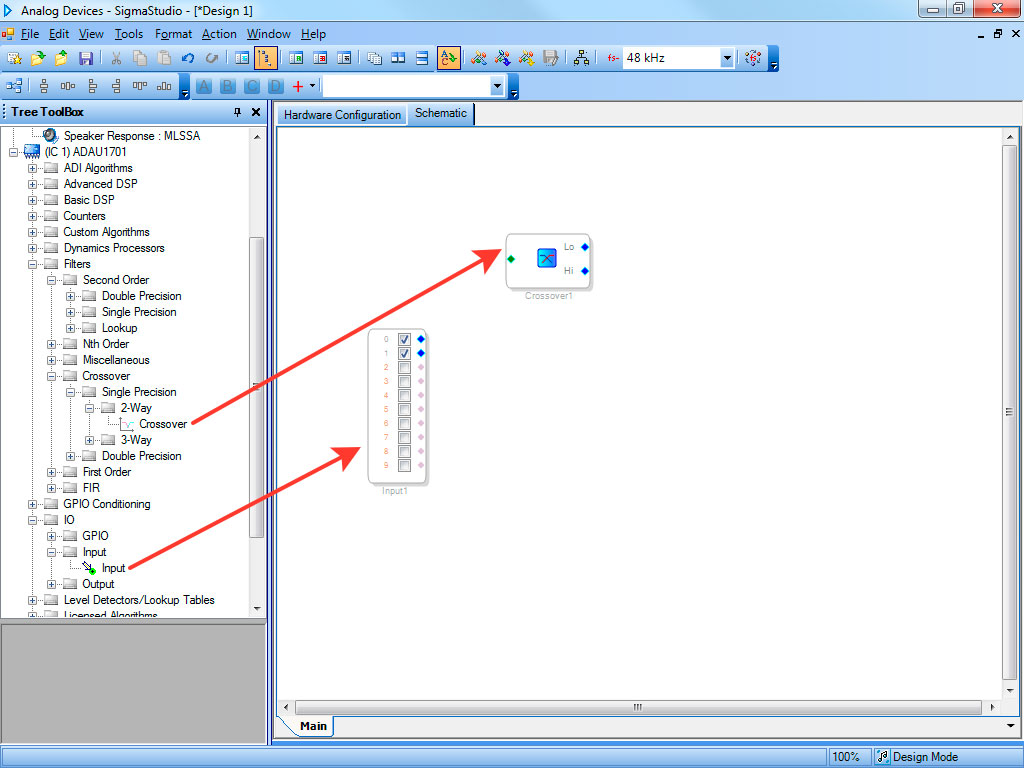Select the Input item in the IO tree
This screenshot has width=1024, height=768.
click(x=113, y=568)
